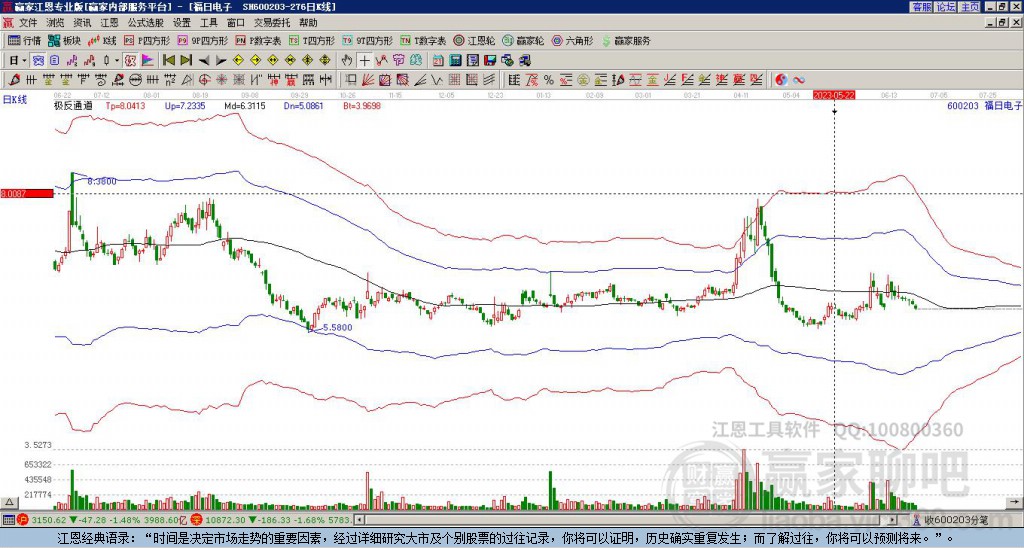Click the purple 节 character icon
The height and width of the screenshot is (548, 1024).
[398, 60]
